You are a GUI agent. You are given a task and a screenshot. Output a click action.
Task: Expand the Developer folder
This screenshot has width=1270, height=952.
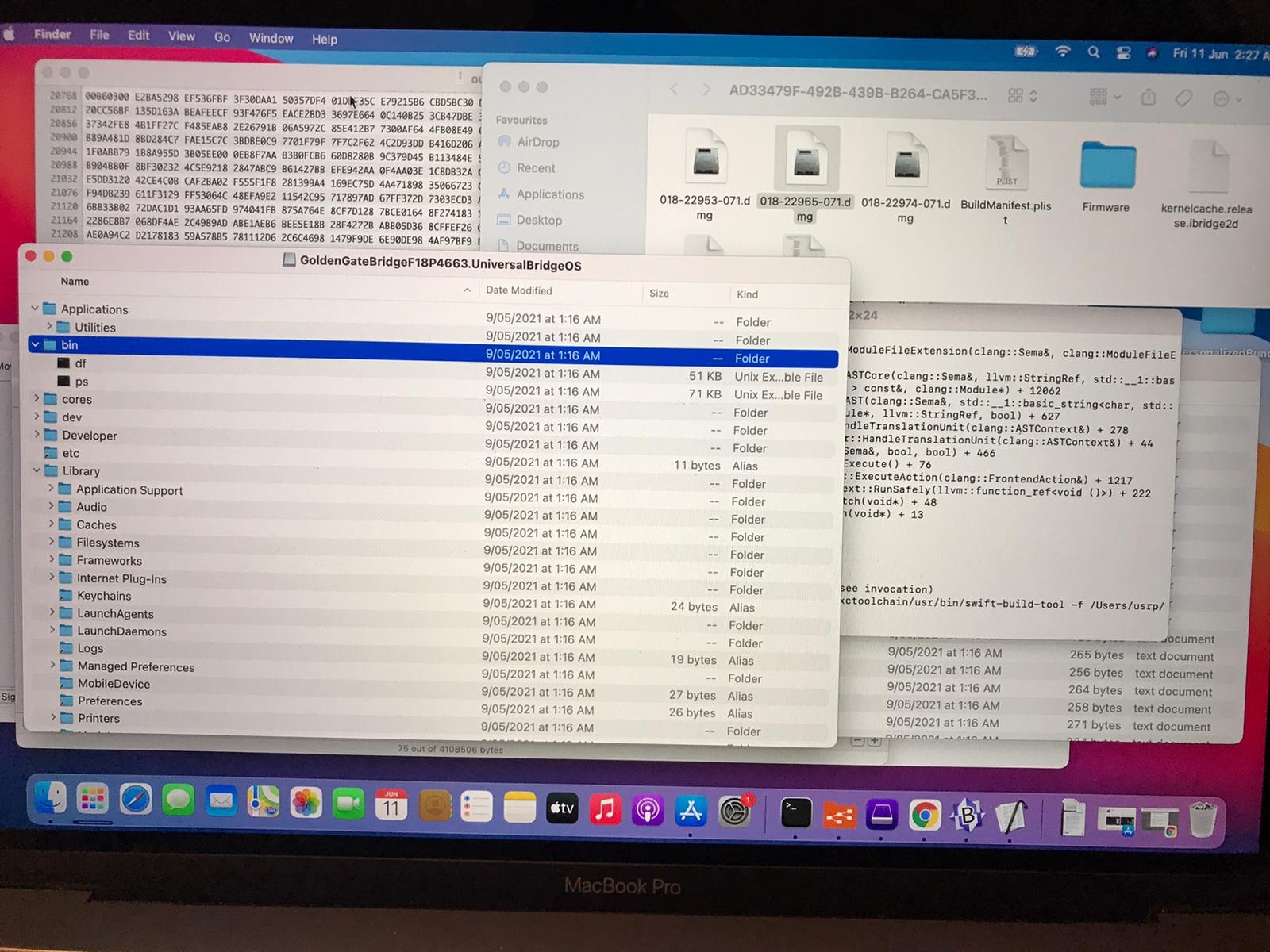(37, 434)
